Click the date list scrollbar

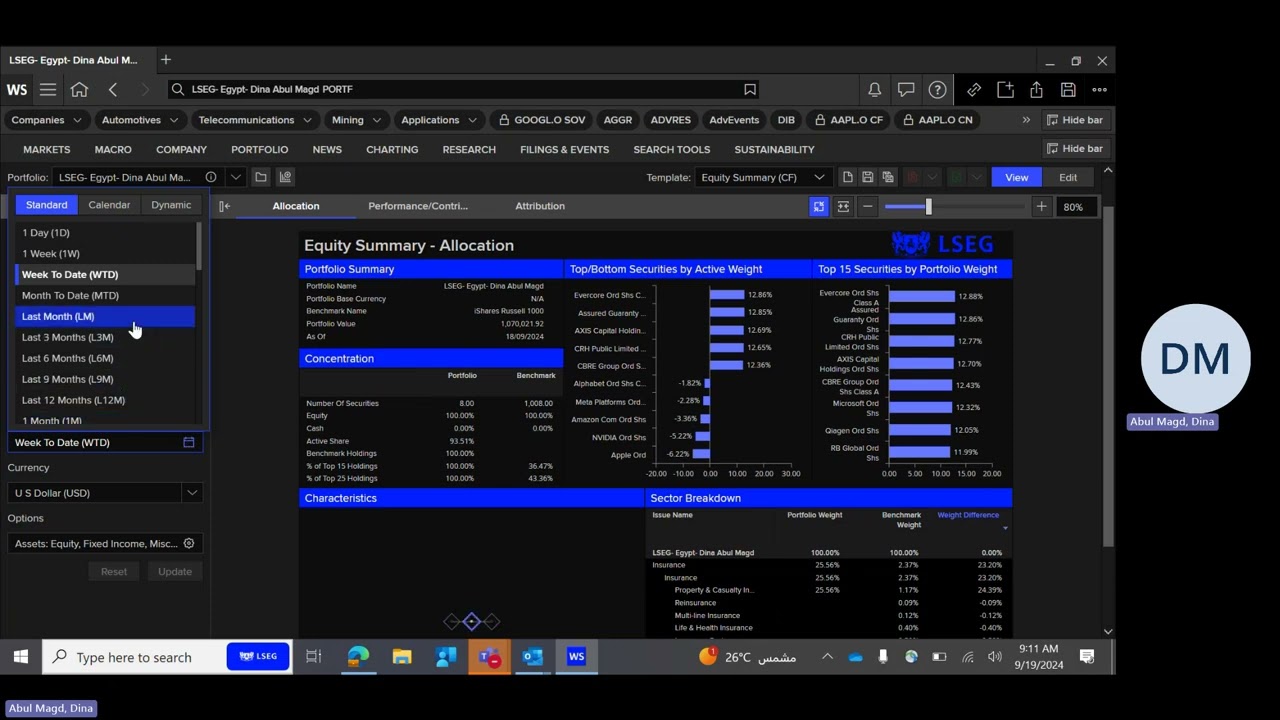click(199, 246)
